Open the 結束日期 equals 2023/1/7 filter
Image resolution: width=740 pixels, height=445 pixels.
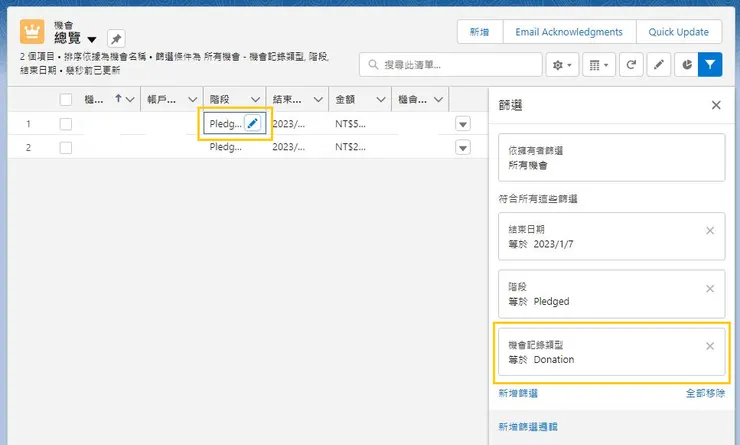(612, 236)
